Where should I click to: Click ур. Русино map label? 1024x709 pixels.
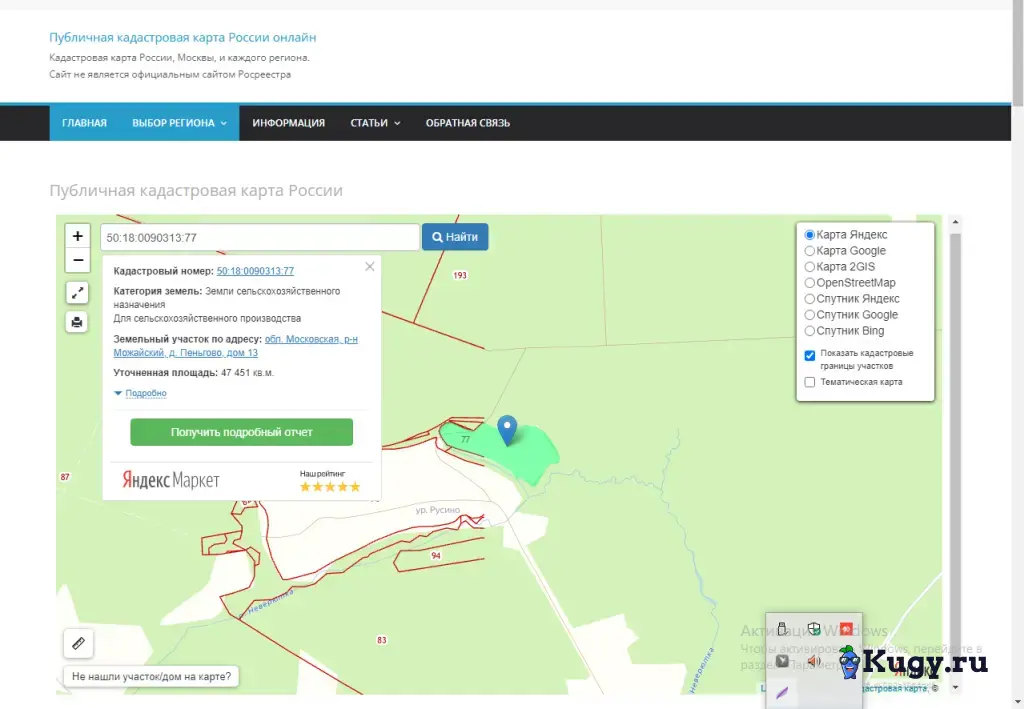(438, 510)
